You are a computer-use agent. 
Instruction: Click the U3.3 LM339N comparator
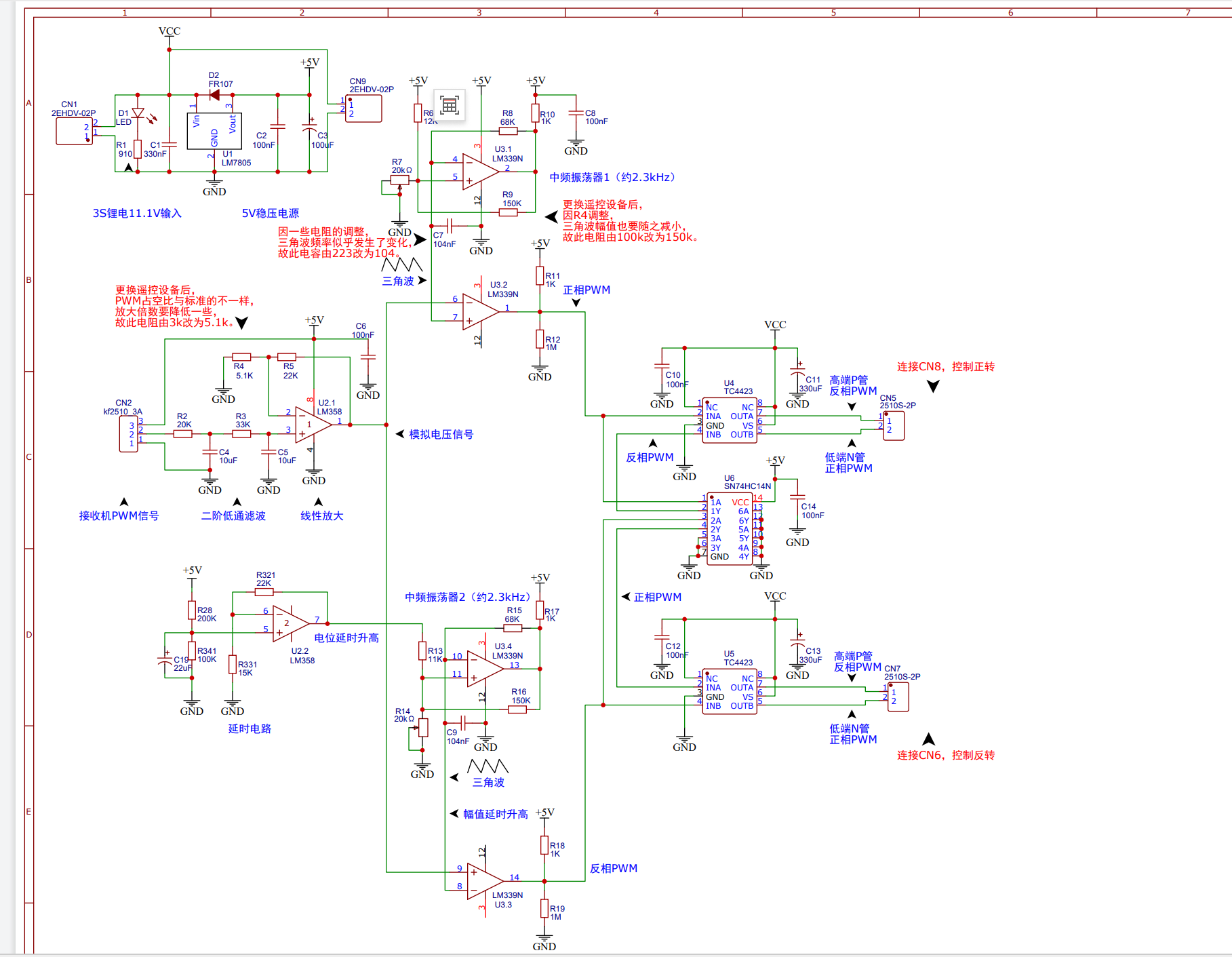tap(484, 881)
